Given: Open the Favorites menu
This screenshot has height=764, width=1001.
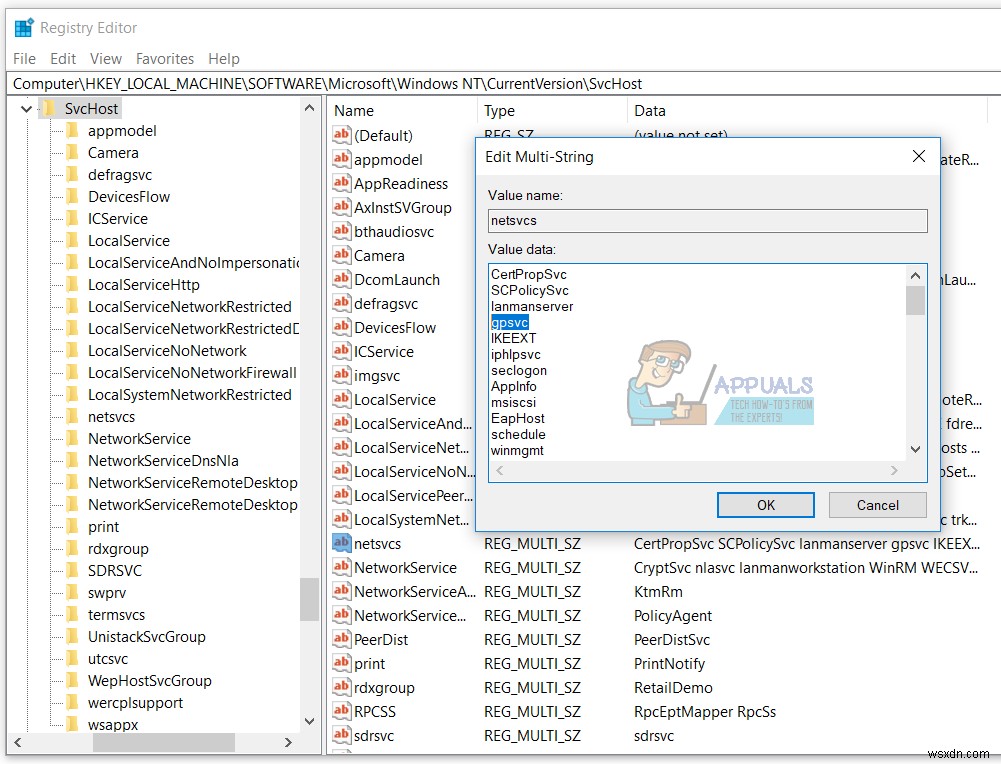Looking at the screenshot, I should coord(164,58).
